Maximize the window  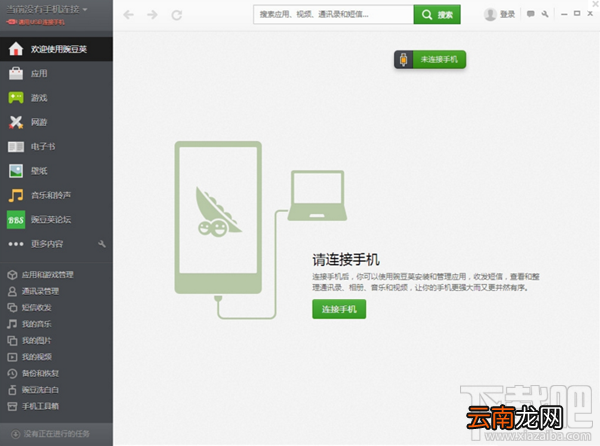(x=577, y=14)
